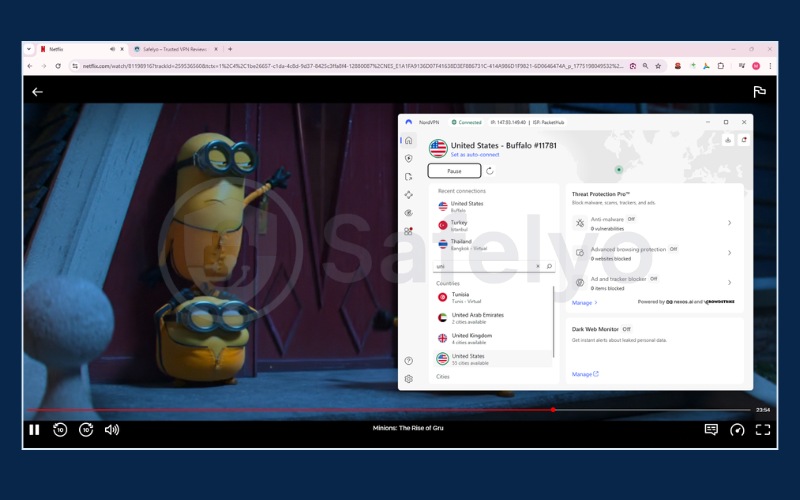Expand Advanced browsing protection chevron
Viewport: 800px width, 500px height.
730,253
